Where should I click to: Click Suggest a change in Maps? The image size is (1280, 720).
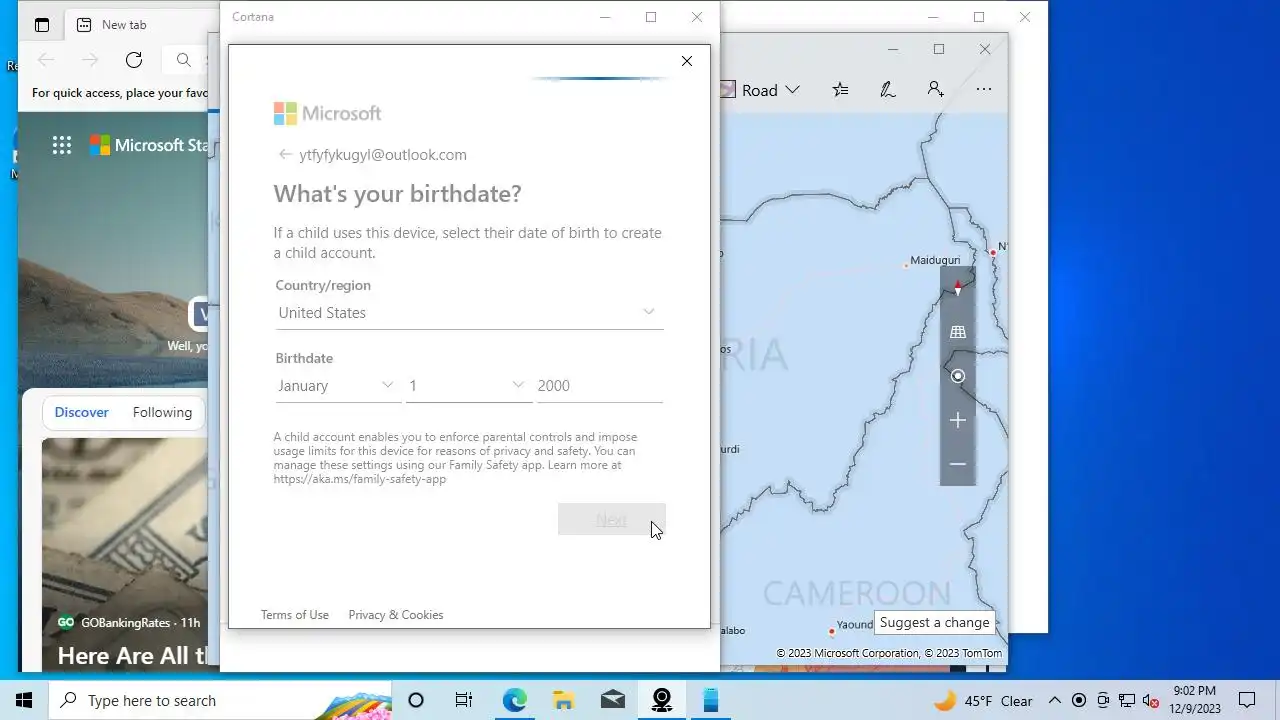(934, 622)
